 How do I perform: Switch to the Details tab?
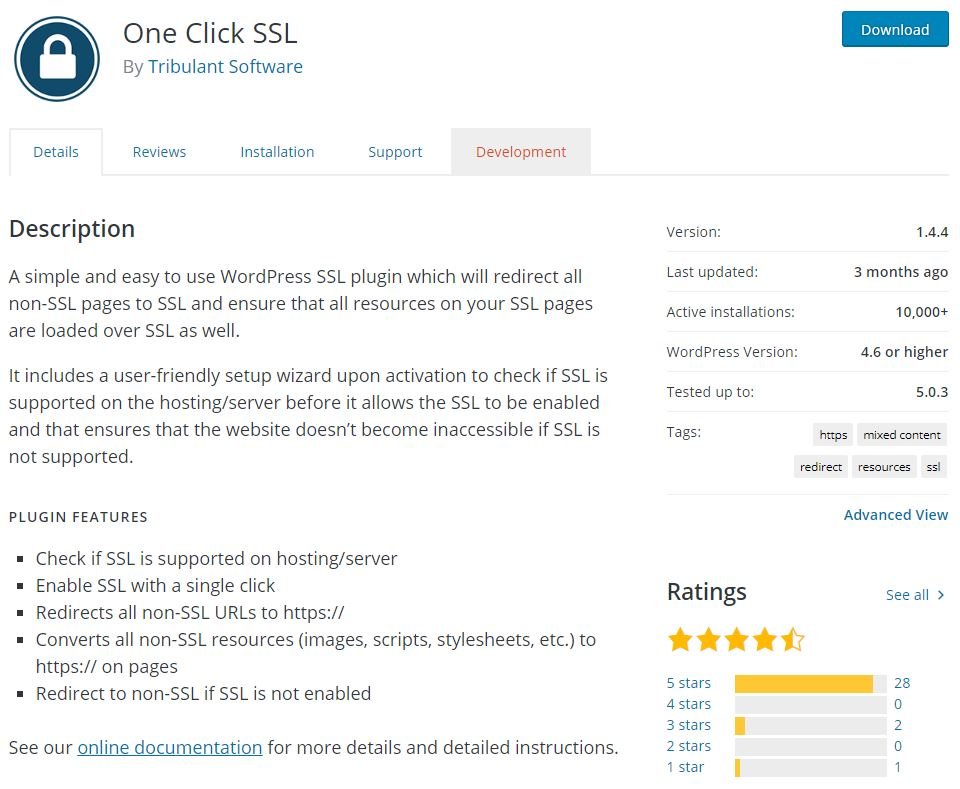[x=56, y=152]
